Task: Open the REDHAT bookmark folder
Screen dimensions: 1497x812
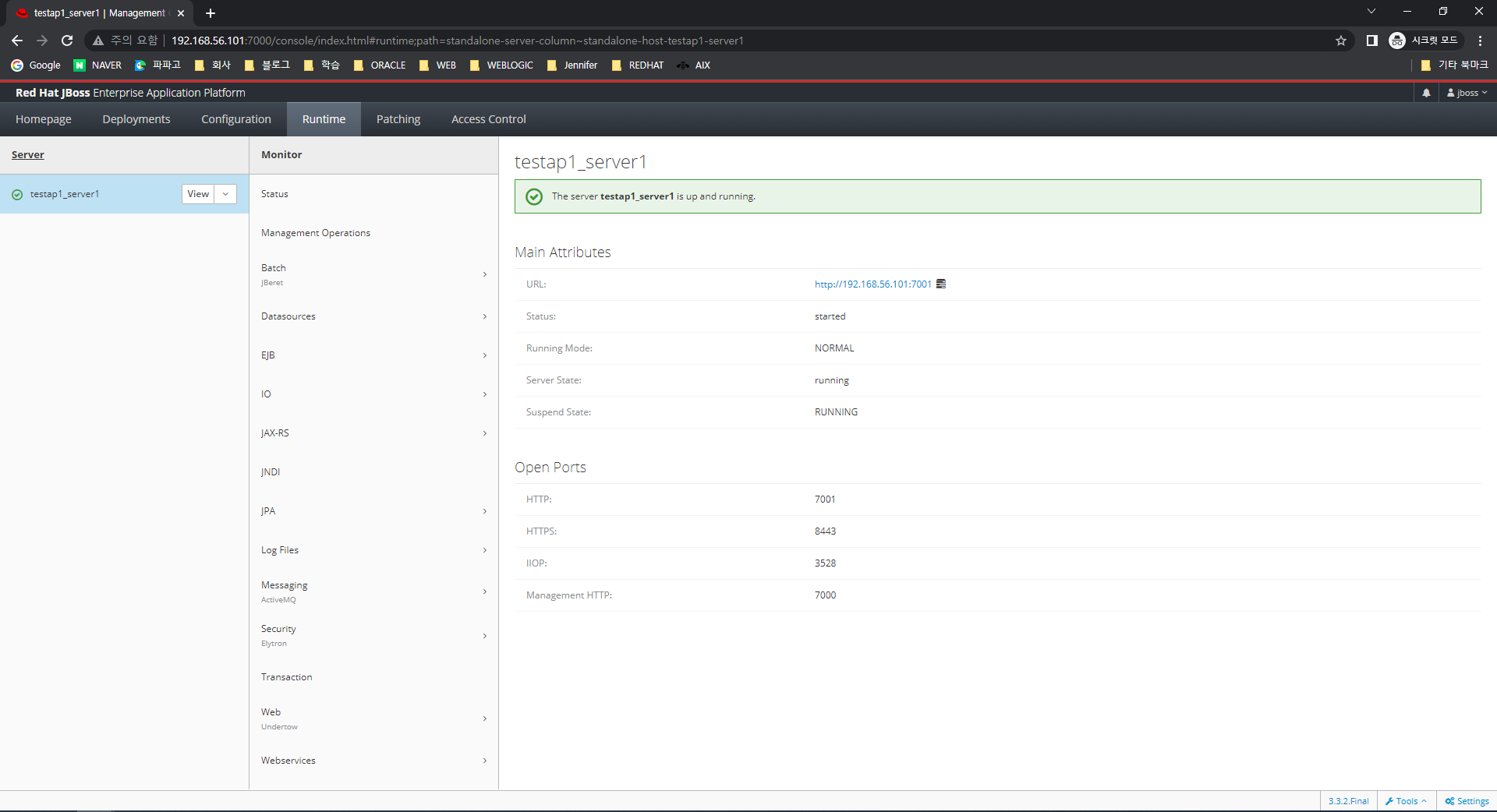Action: [638, 65]
